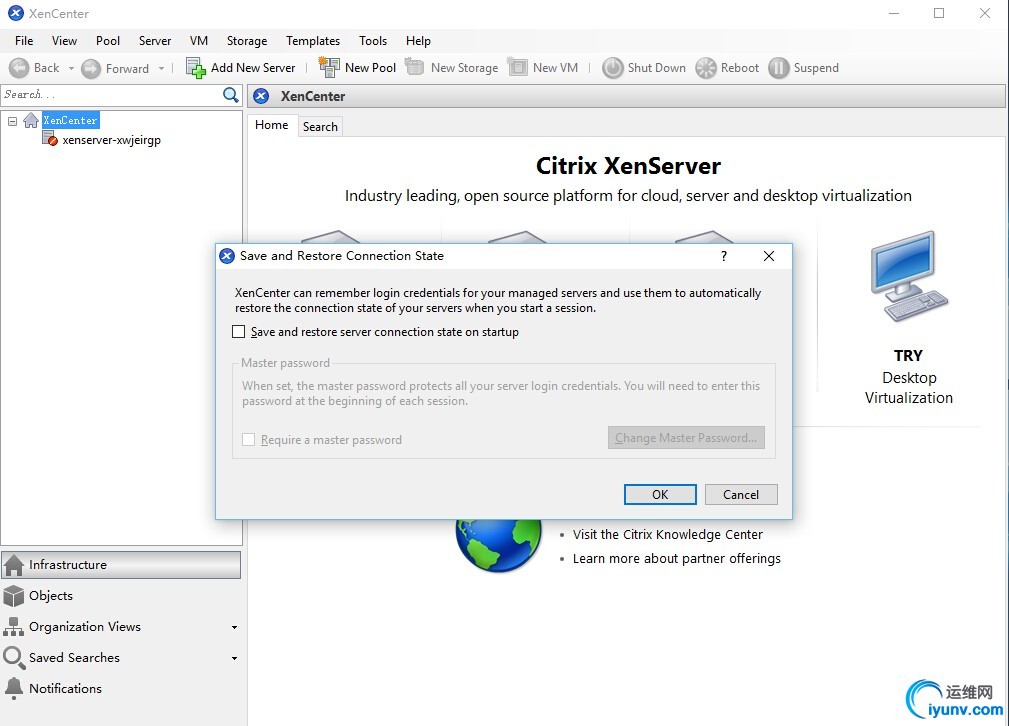Image resolution: width=1009 pixels, height=726 pixels.
Task: Click the globe icon on Home page
Action: 499,546
